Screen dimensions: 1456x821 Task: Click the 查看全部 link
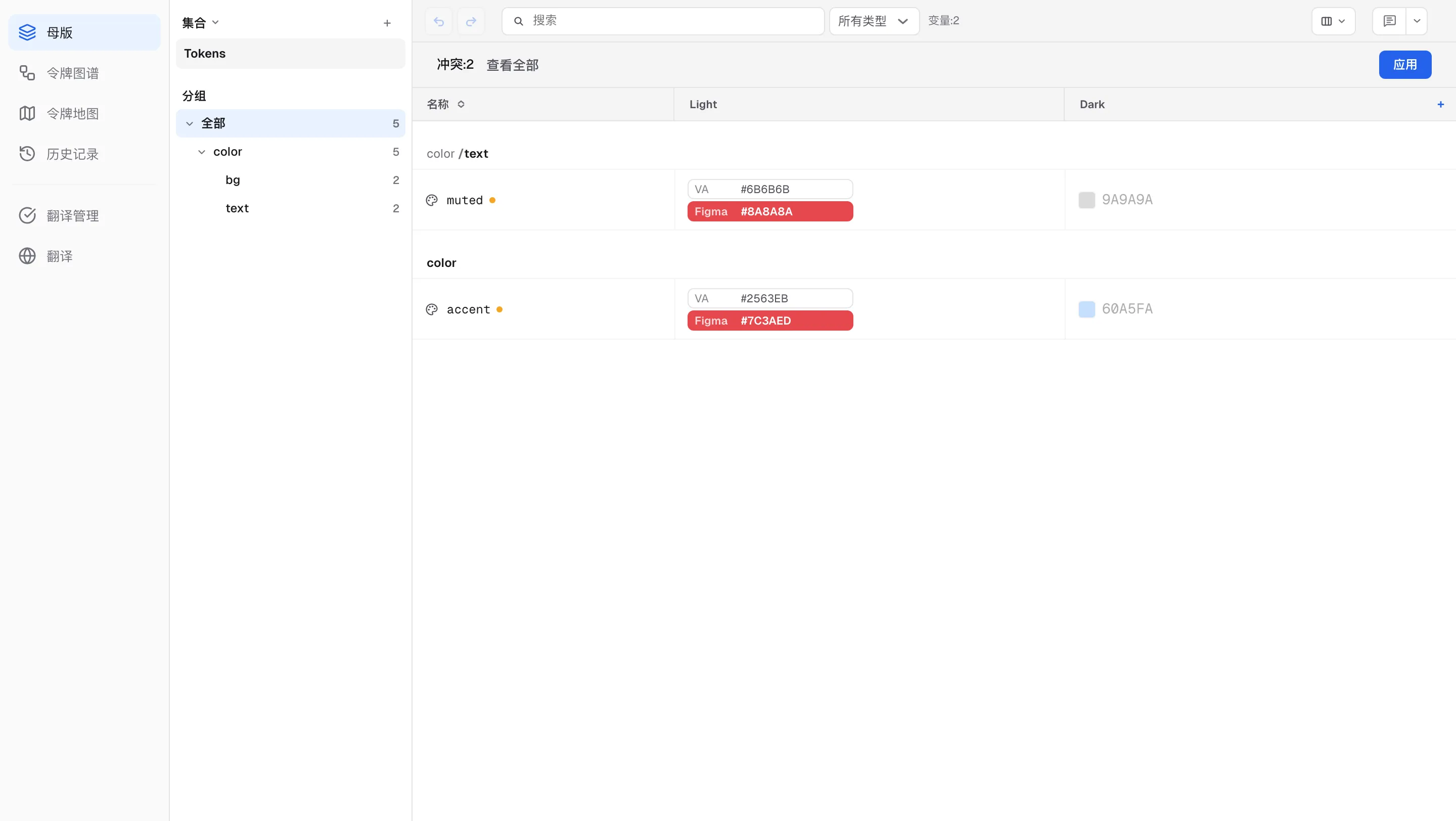coord(513,65)
